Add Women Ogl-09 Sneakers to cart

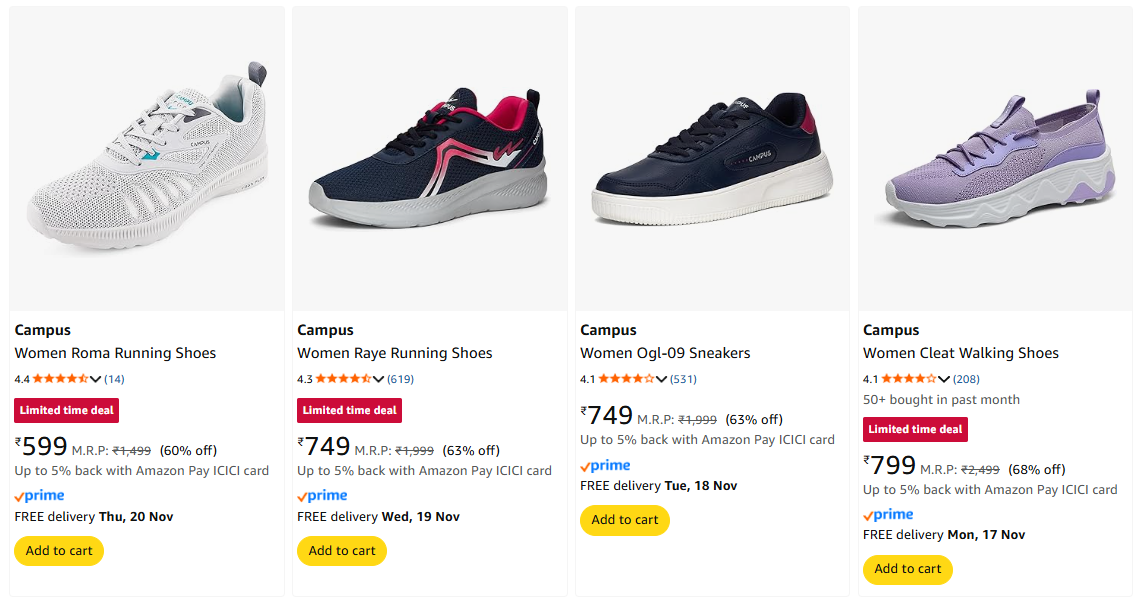coord(625,520)
